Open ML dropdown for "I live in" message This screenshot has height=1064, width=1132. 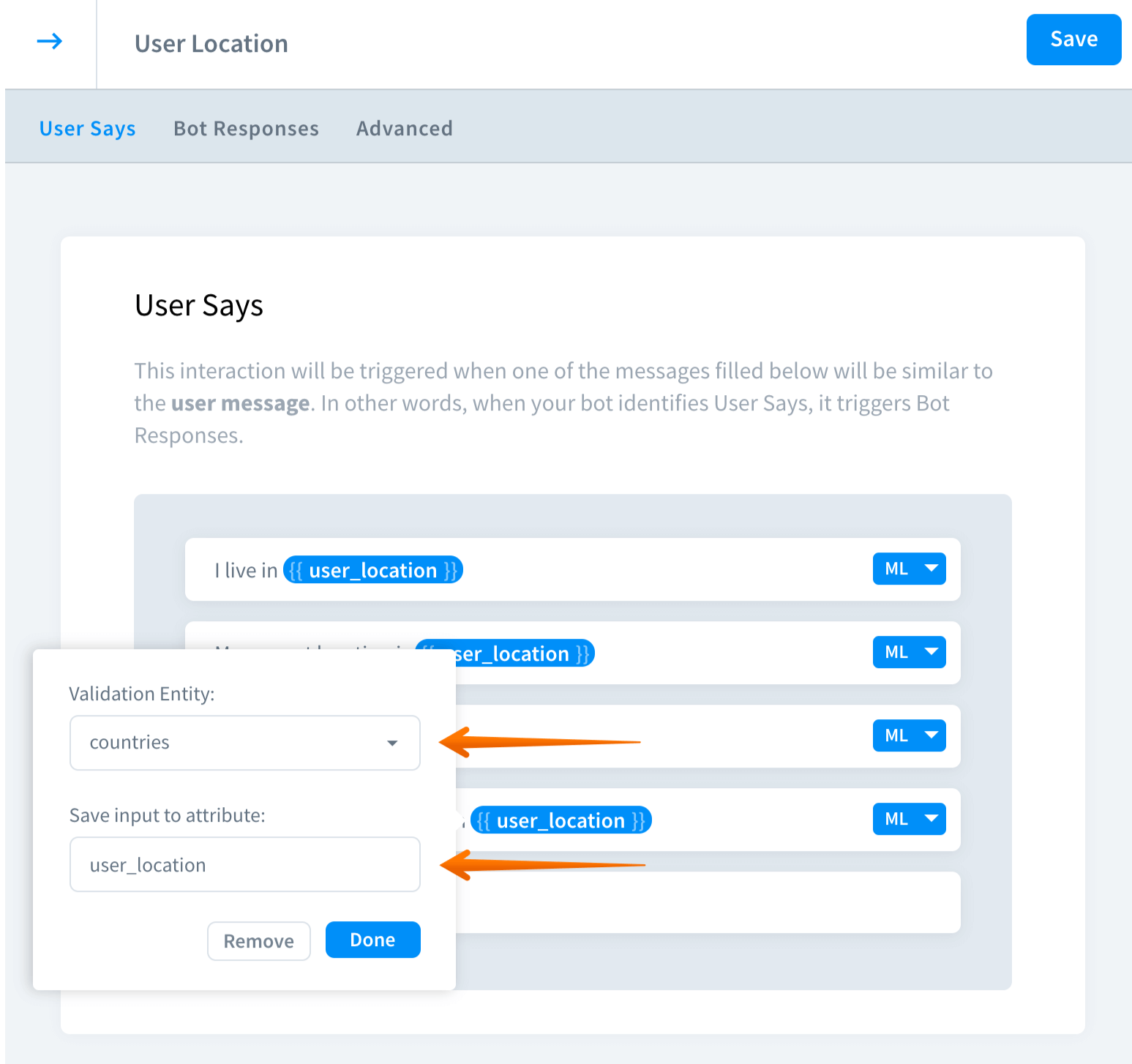coord(909,569)
